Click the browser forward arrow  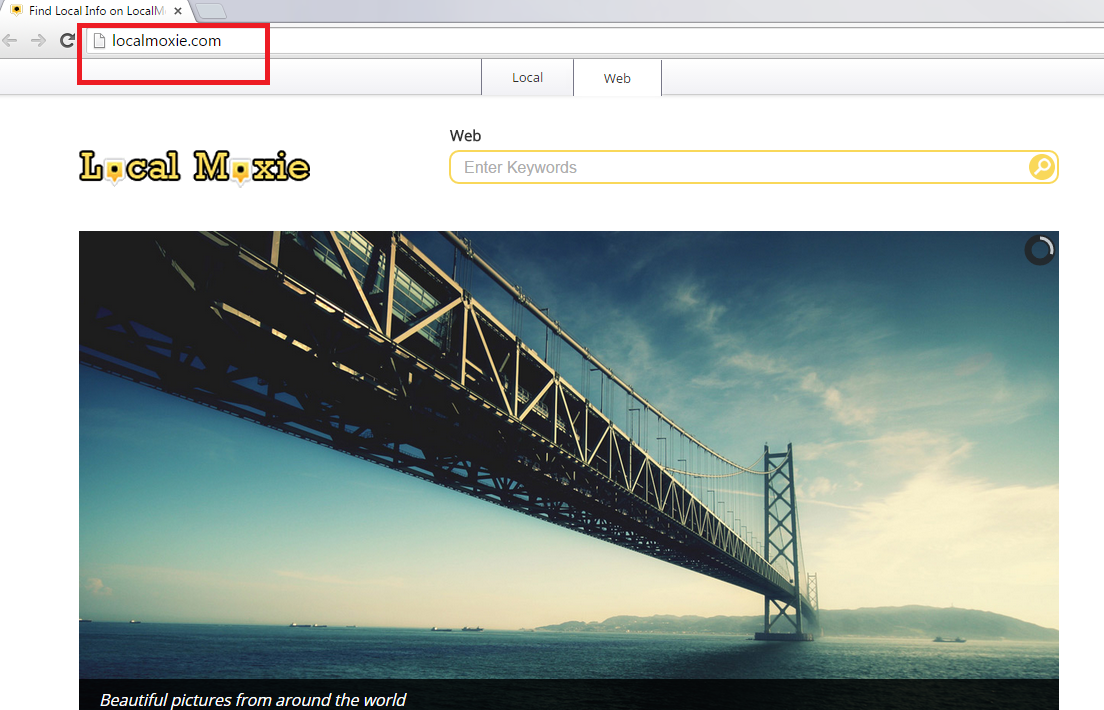pos(38,41)
